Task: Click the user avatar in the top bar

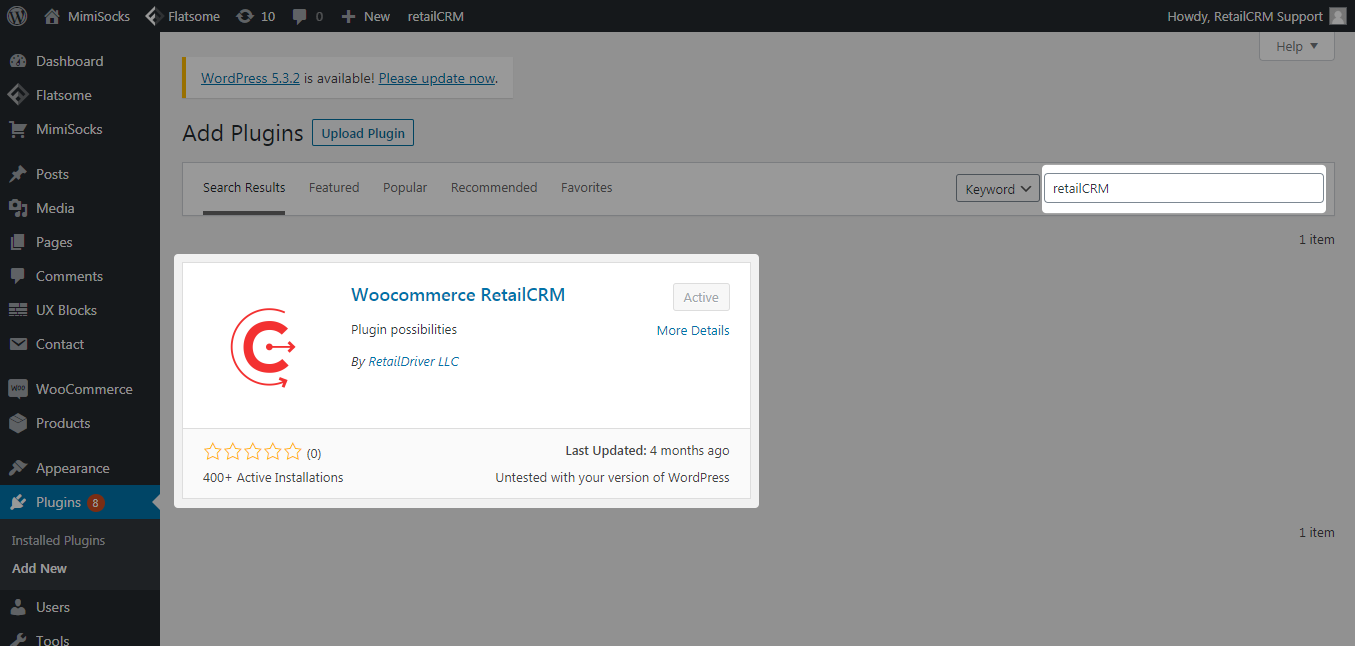Action: [x=1338, y=16]
